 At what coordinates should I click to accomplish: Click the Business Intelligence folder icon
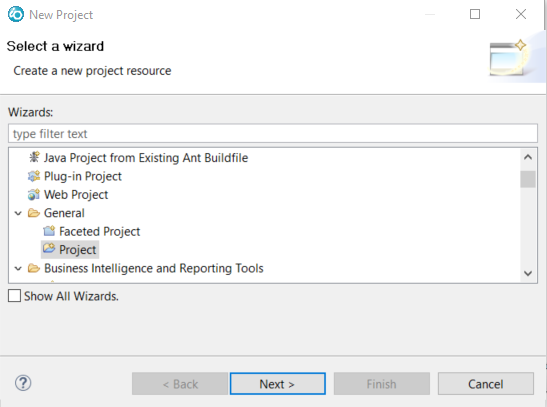coord(34,268)
